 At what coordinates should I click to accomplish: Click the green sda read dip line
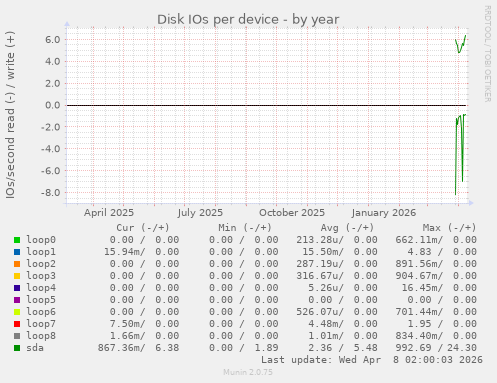460,154
